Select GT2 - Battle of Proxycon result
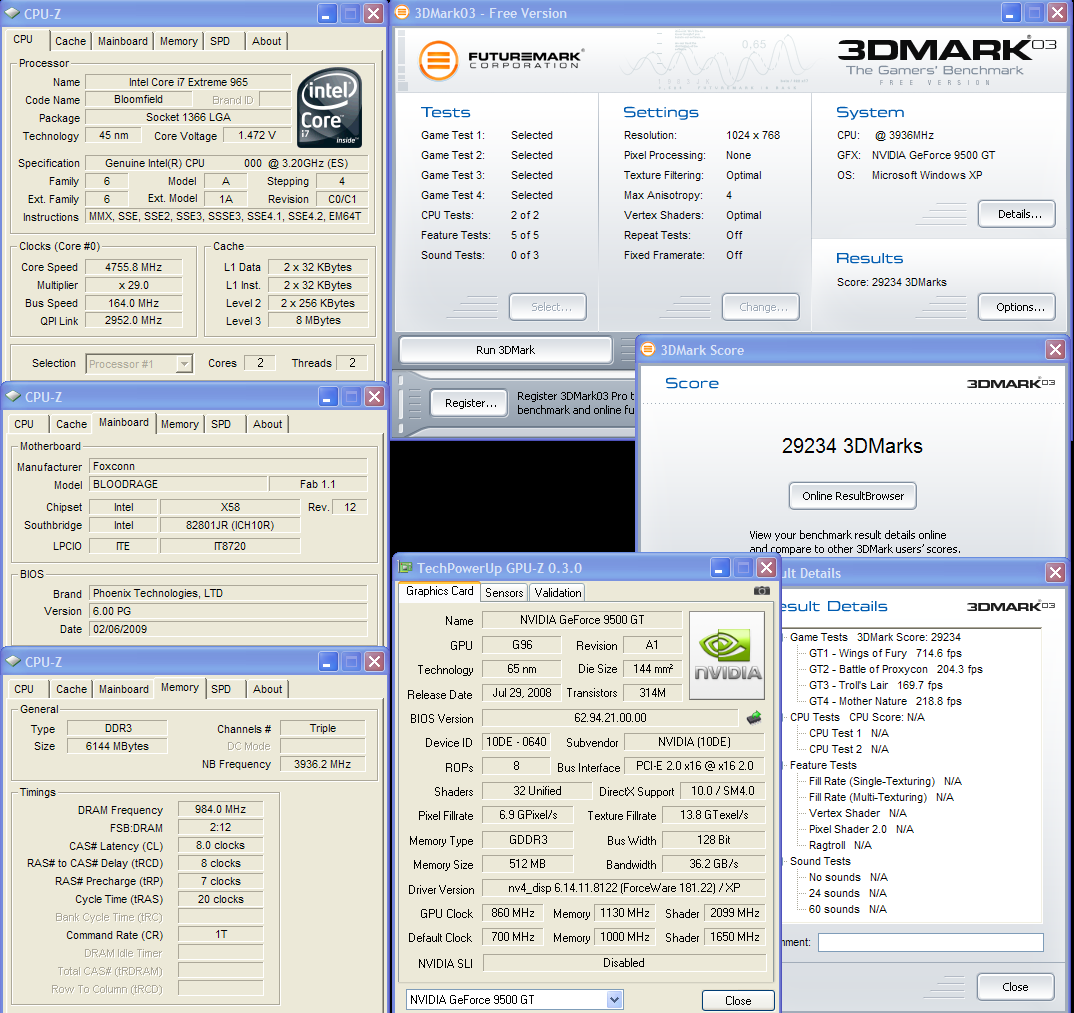Image resolution: width=1074 pixels, height=1013 pixels. [895, 669]
